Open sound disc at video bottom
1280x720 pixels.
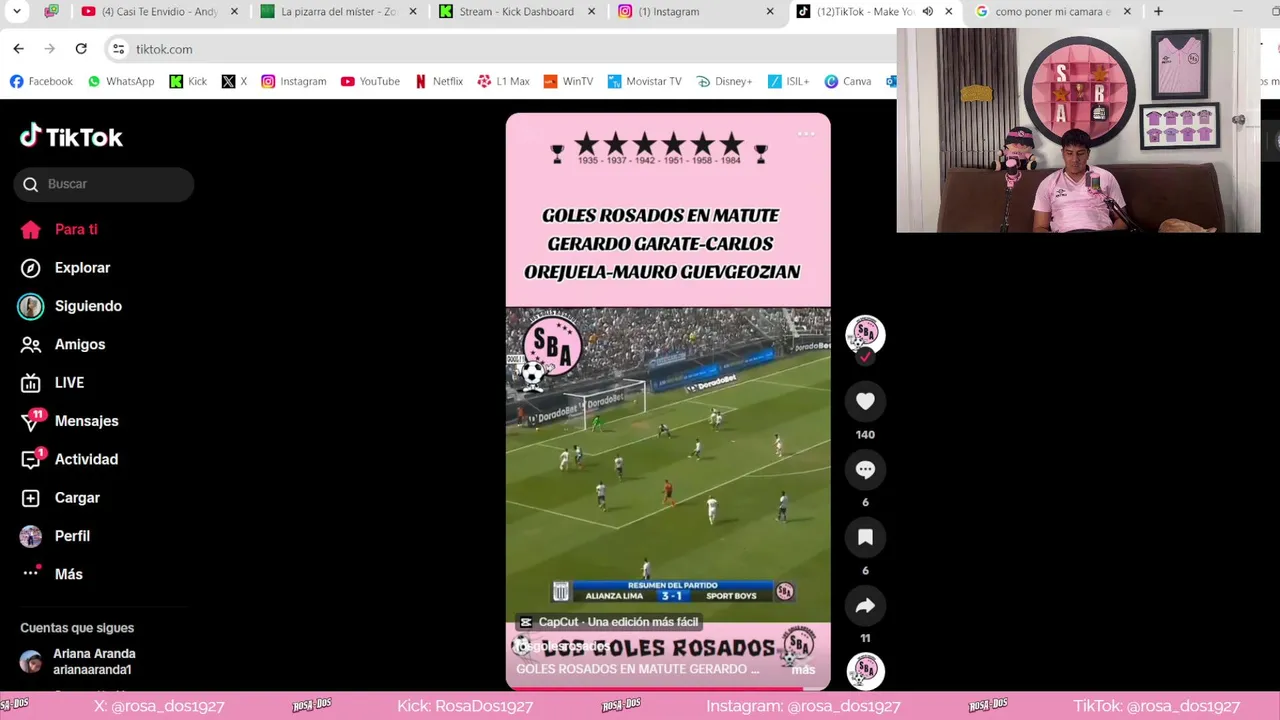click(x=865, y=671)
